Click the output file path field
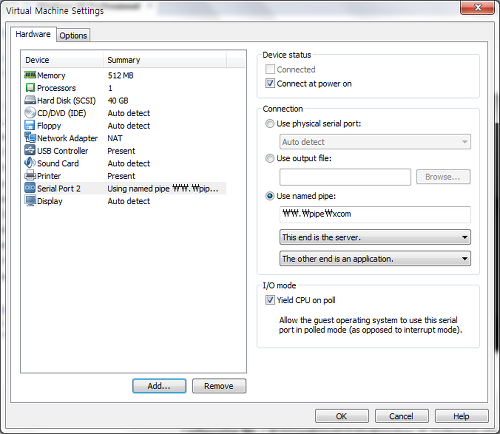The width and height of the screenshot is (500, 434). point(345,177)
